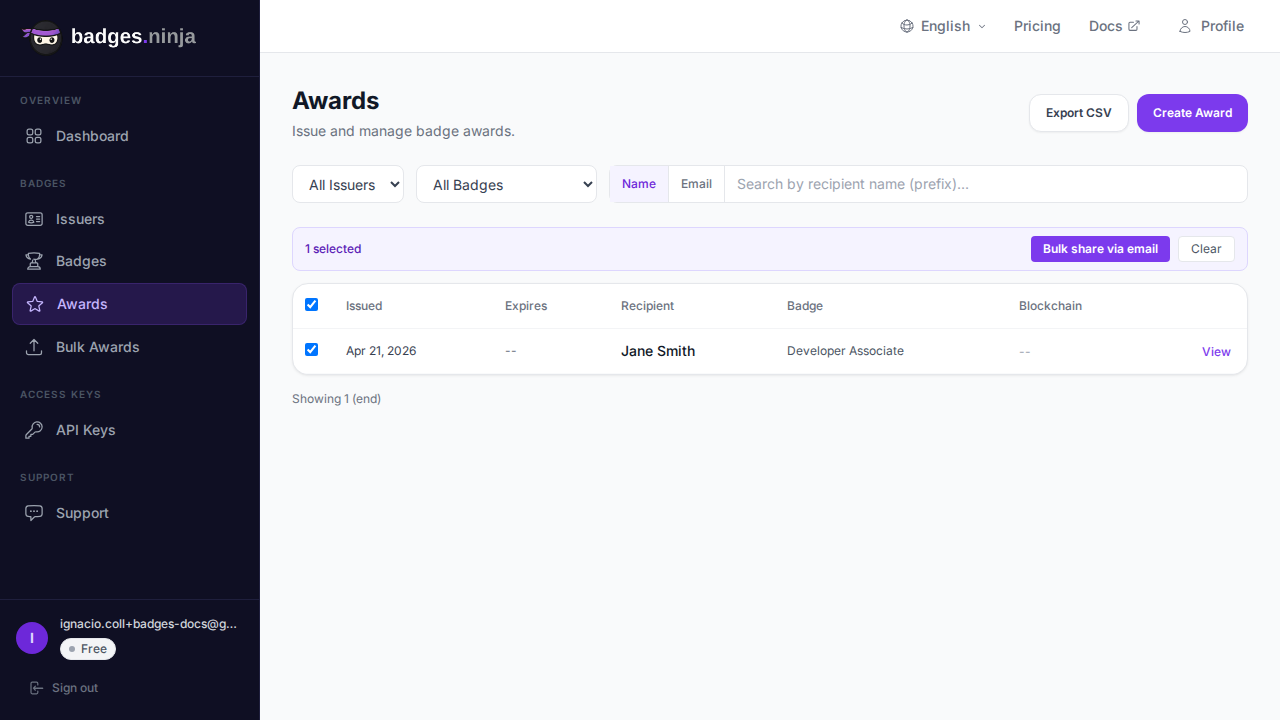
Task: Open Dashboard via its grid icon
Action: point(34,136)
